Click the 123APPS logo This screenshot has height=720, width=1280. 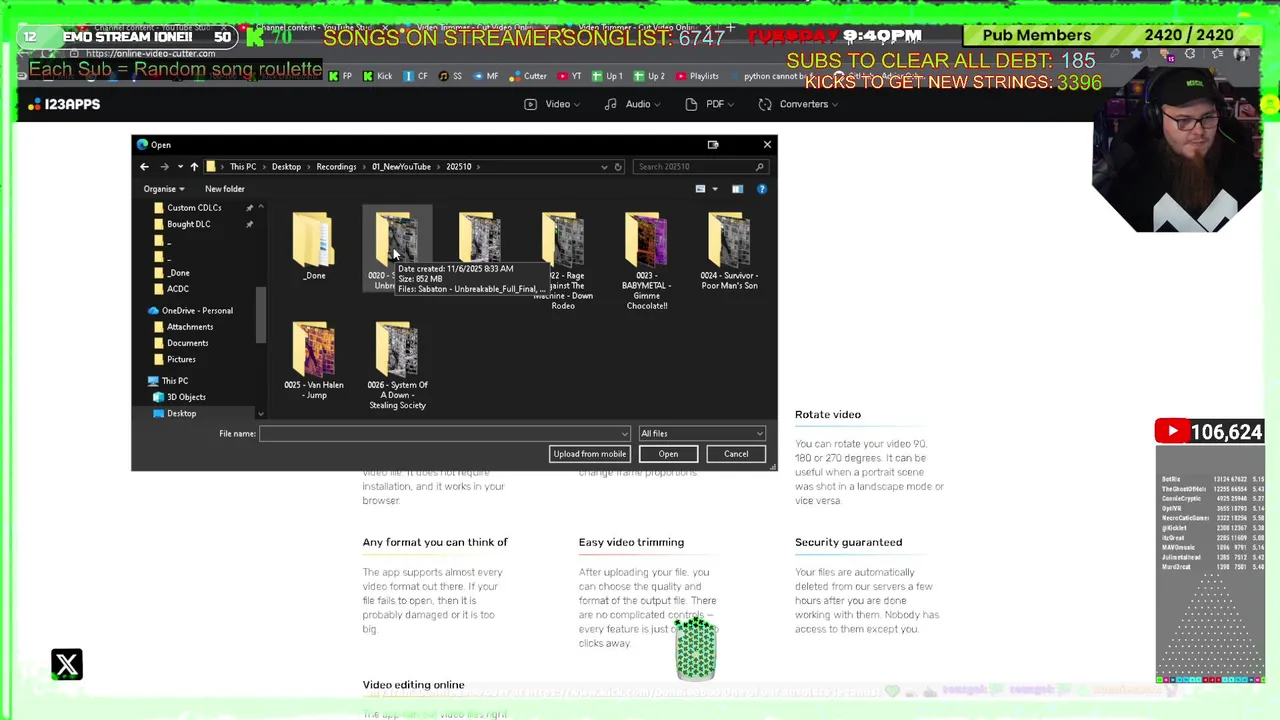(x=65, y=104)
